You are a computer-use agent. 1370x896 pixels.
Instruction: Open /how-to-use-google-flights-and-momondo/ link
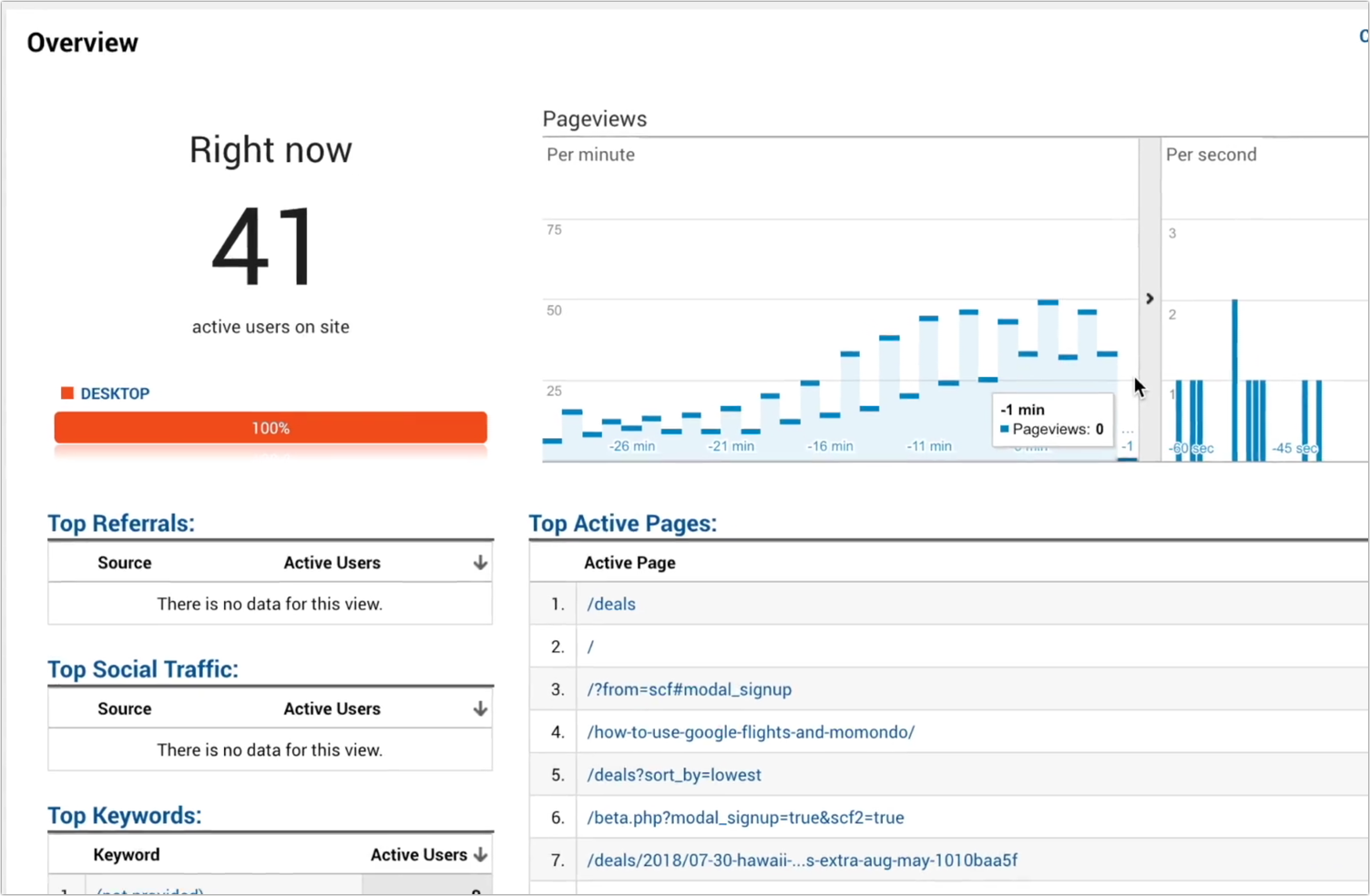click(751, 732)
